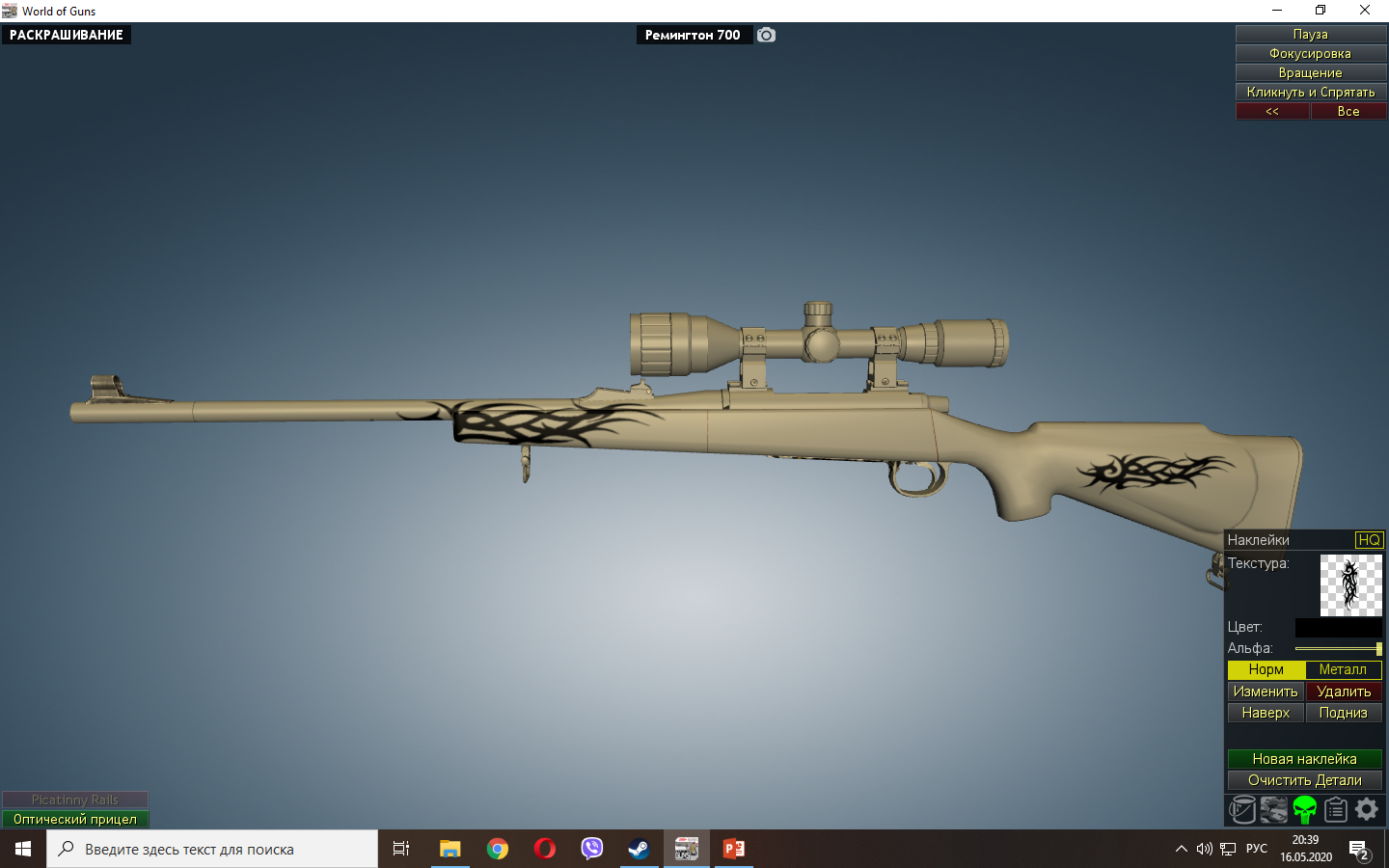
Task: Open the gear settings icon
Action: pos(1367,810)
